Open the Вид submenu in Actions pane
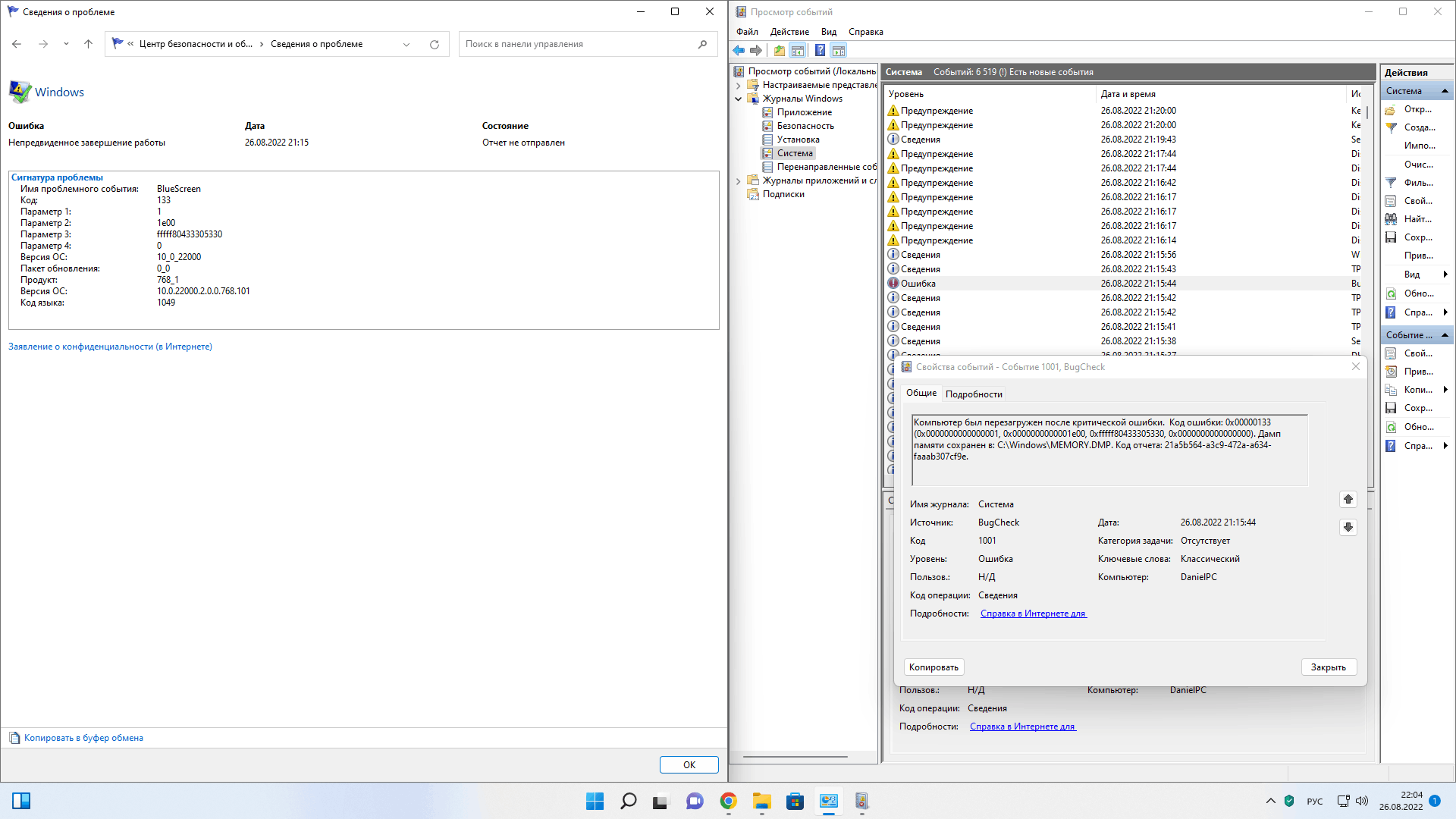The height and width of the screenshot is (819, 1456). (1417, 275)
